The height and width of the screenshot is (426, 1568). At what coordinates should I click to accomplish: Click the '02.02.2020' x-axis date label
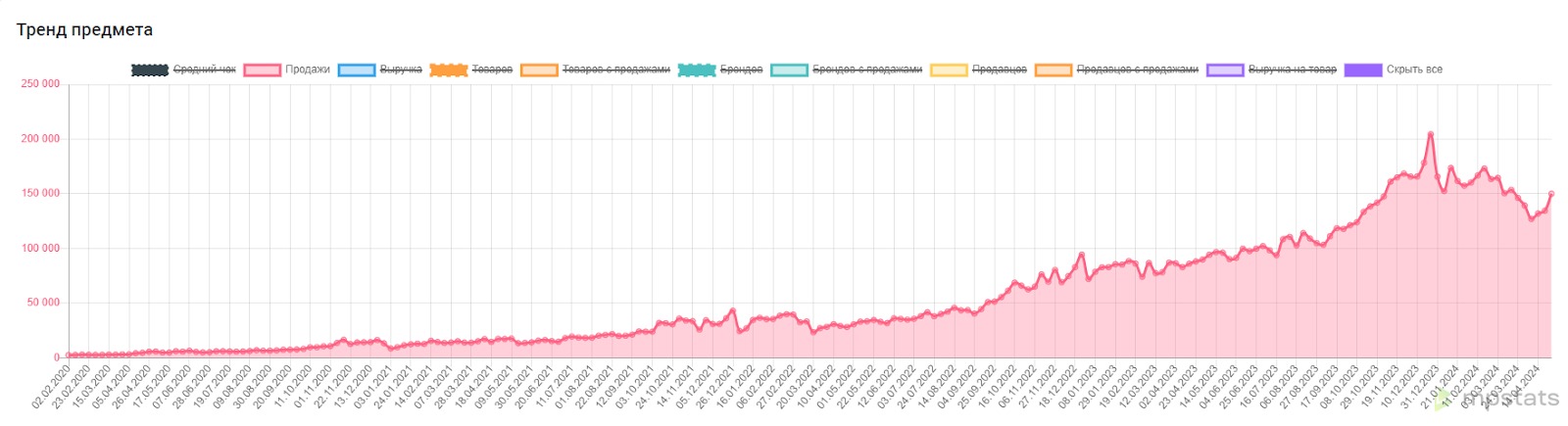pyautogui.click(x=51, y=386)
